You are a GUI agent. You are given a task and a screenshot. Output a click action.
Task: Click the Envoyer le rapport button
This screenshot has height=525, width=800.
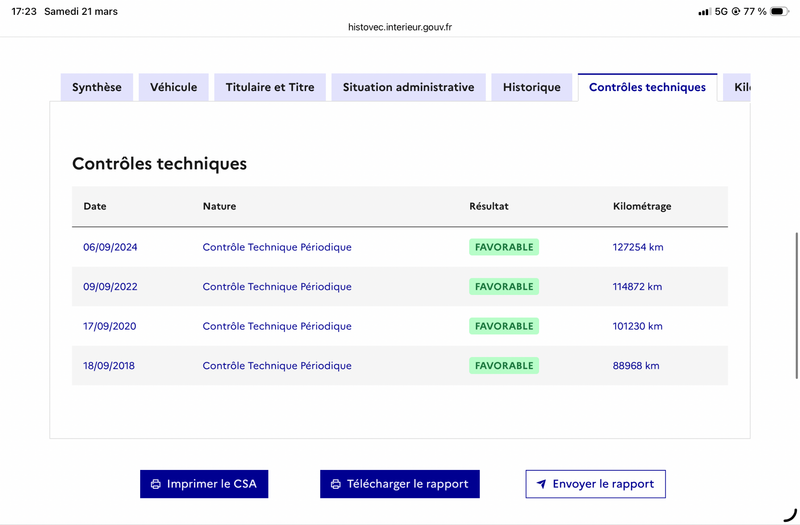pos(595,484)
